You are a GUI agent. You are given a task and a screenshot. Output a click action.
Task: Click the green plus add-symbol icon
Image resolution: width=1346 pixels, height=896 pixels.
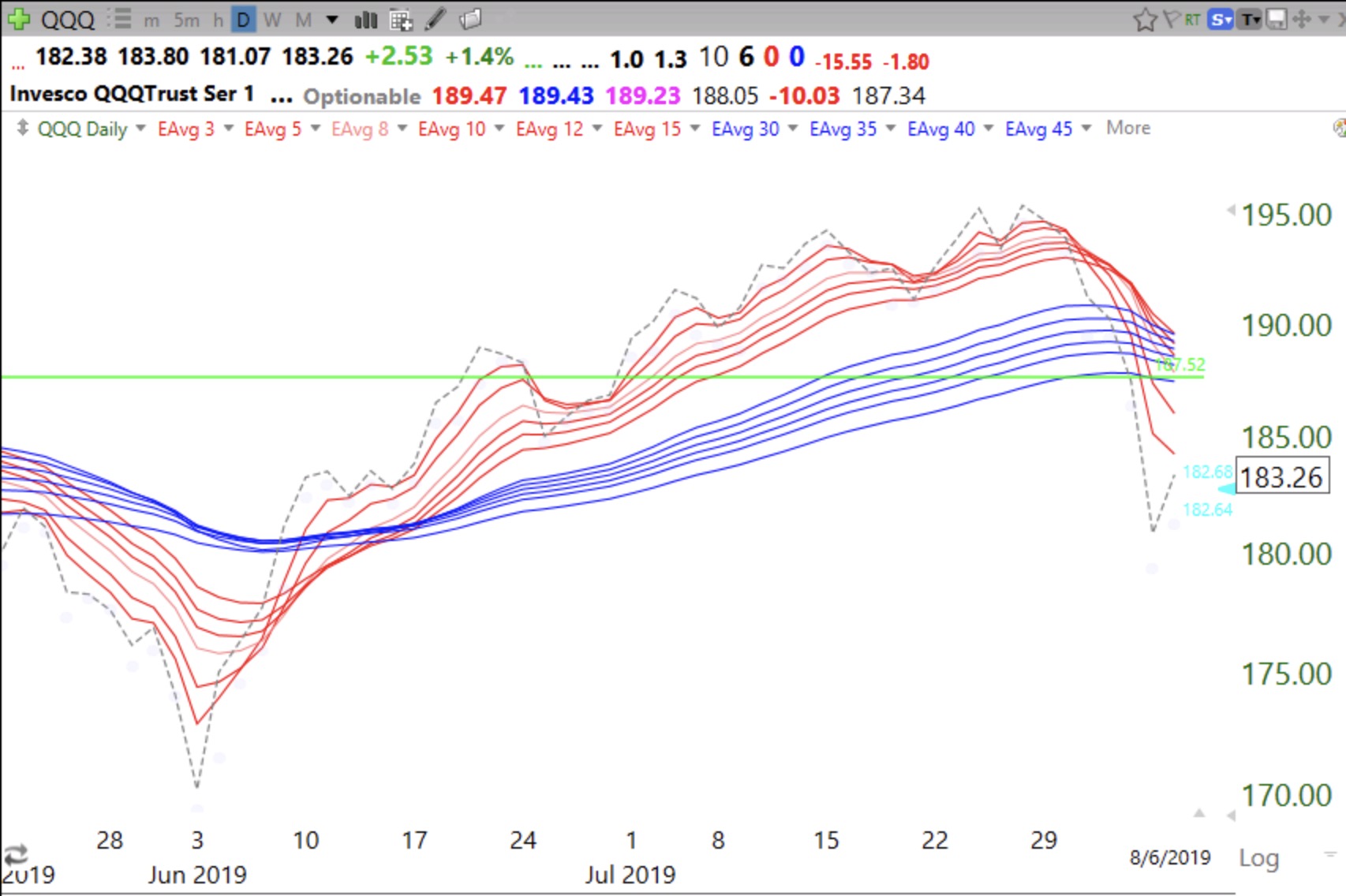click(17, 19)
